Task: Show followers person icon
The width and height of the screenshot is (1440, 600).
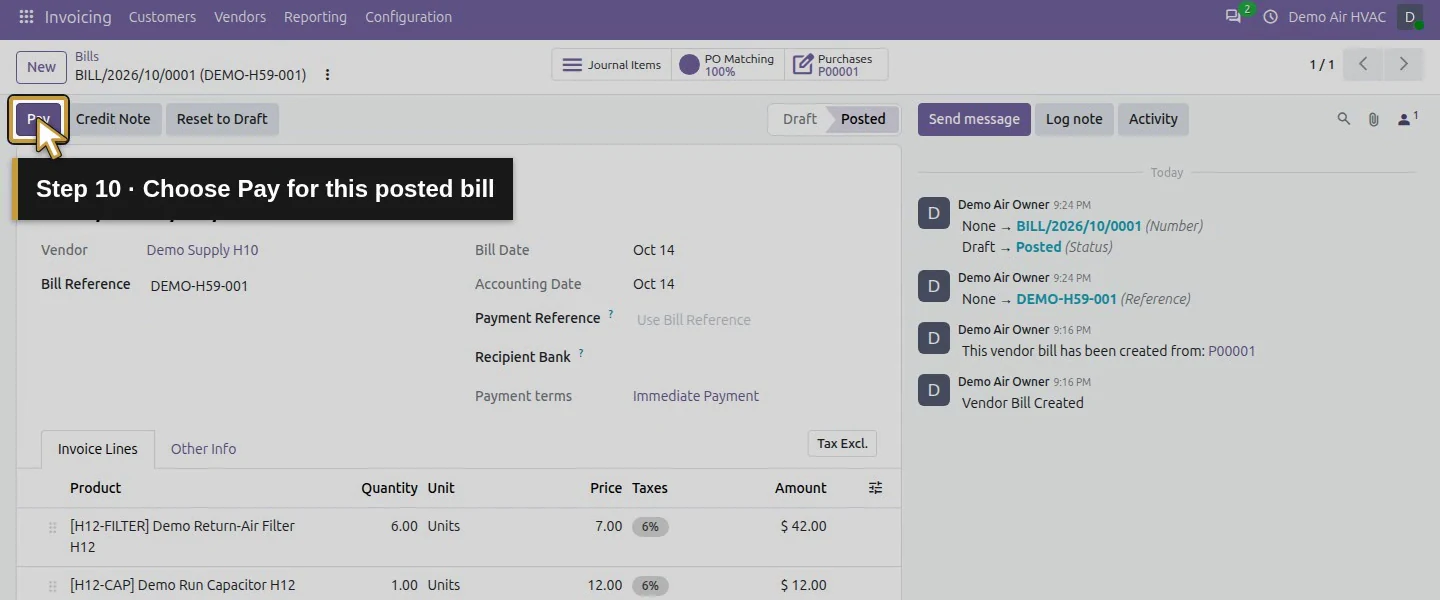Action: point(1407,119)
